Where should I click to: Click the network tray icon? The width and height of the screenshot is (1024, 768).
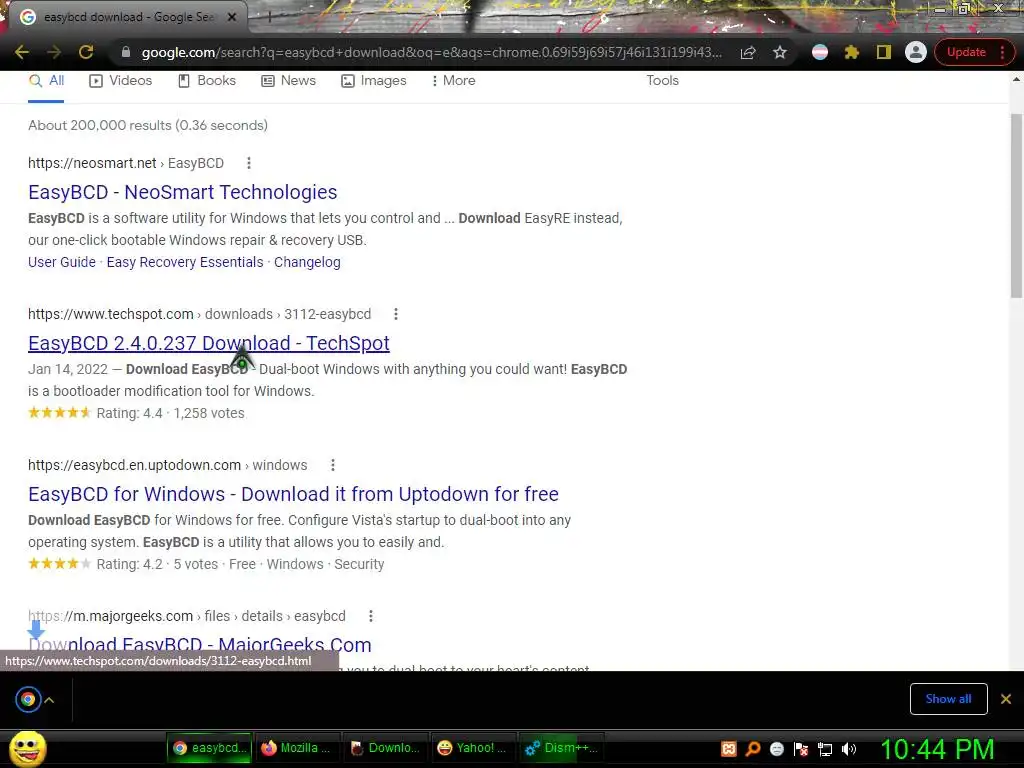[x=825, y=749]
